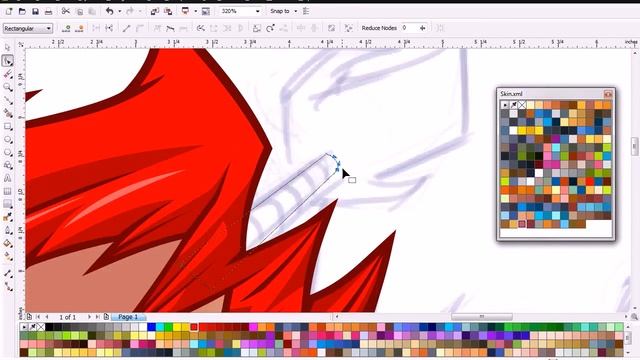Click the Add Nodes icon

pos(66,28)
